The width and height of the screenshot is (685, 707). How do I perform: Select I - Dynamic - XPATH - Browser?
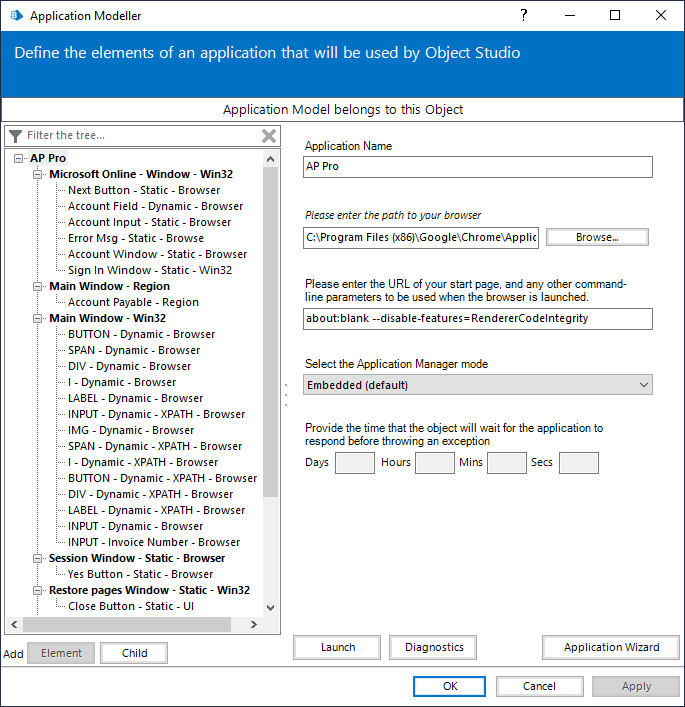tap(143, 463)
